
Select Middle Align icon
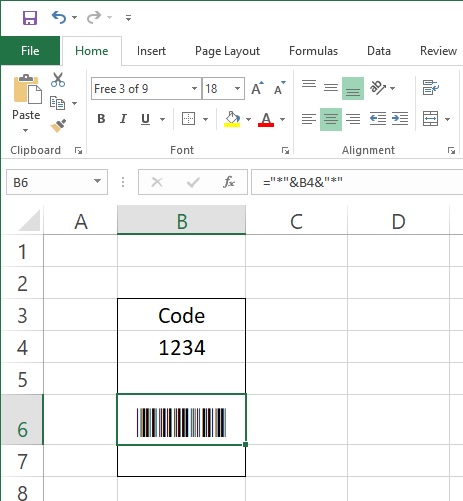point(331,88)
